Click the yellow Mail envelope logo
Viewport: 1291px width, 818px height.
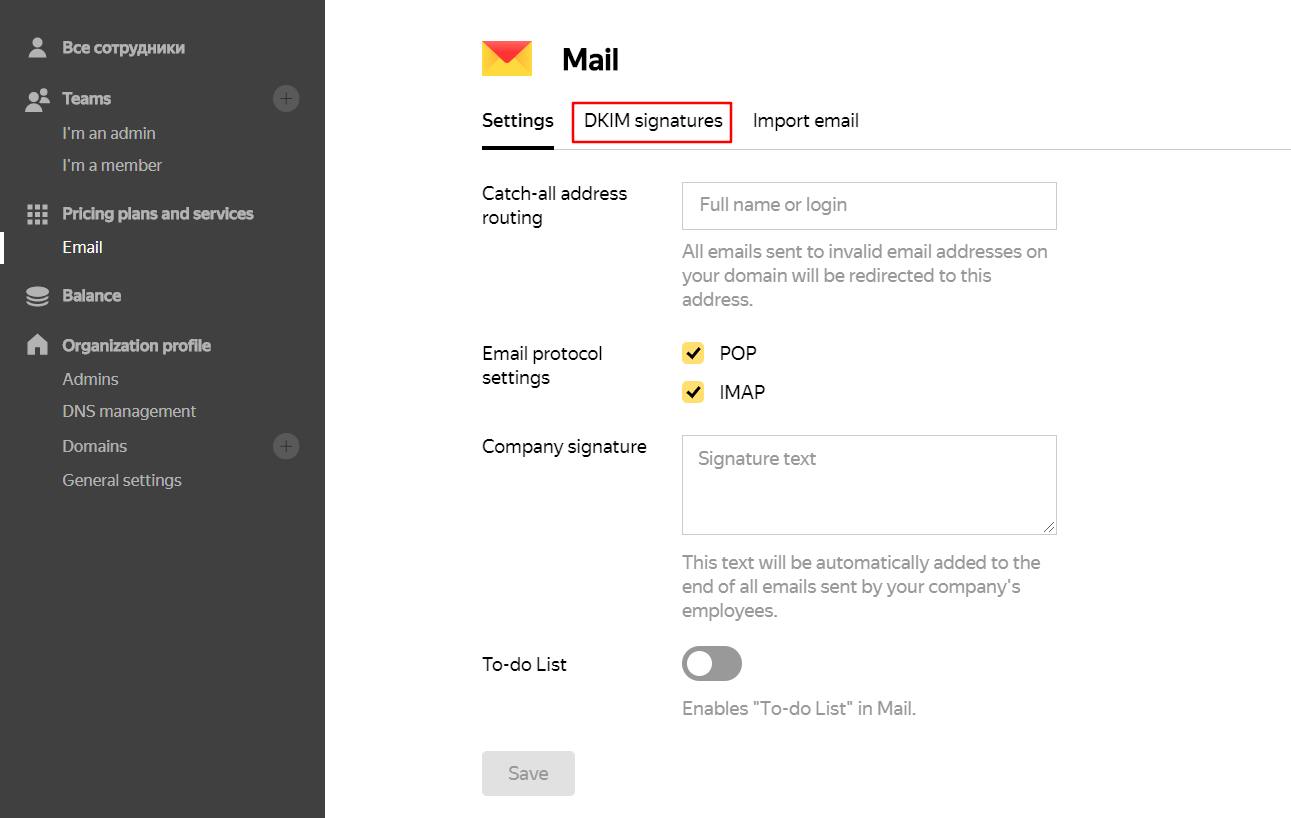tap(507, 59)
